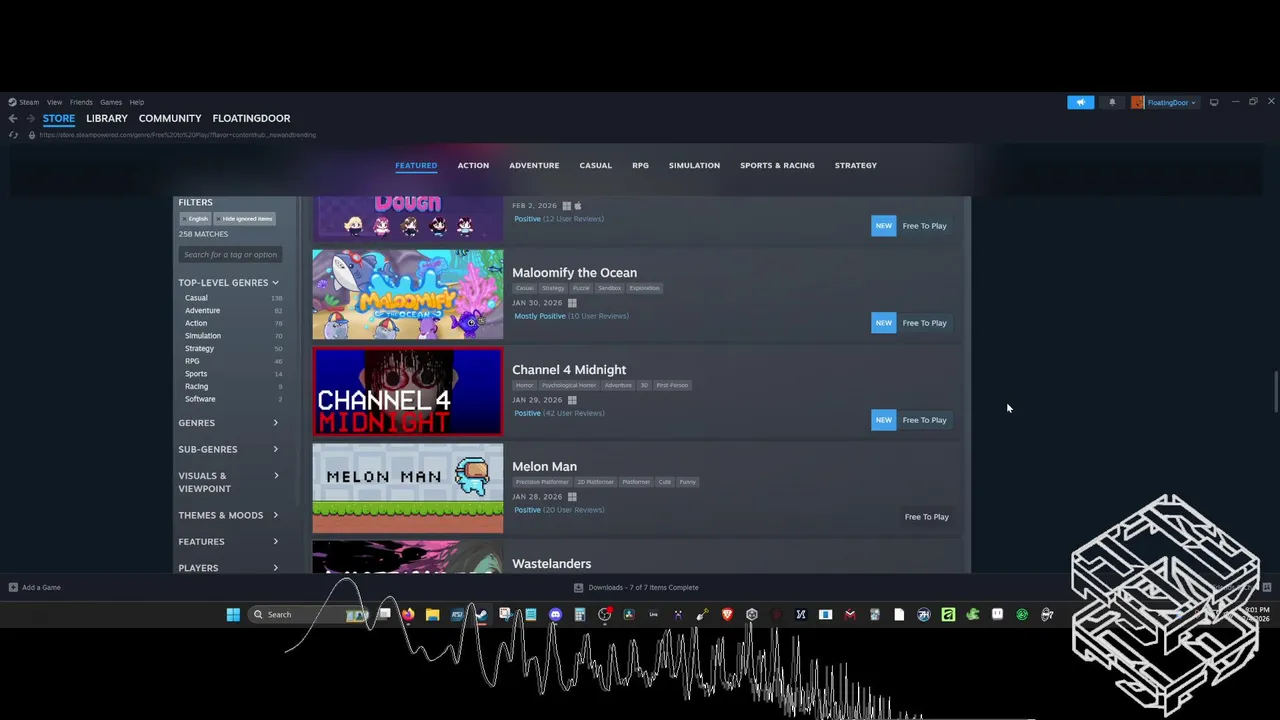The image size is (1280, 720).
Task: Remove the Hide ignored items filter
Action: (x=244, y=218)
